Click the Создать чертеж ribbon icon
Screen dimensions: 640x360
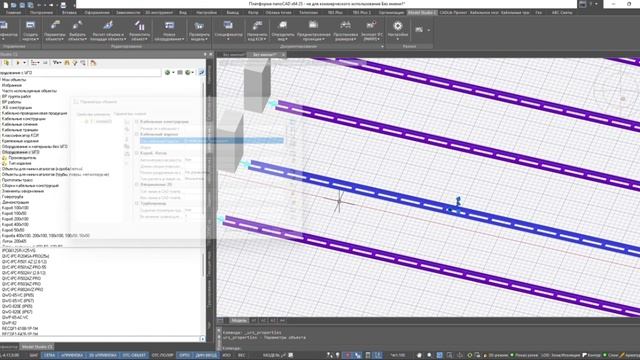tap(30, 25)
